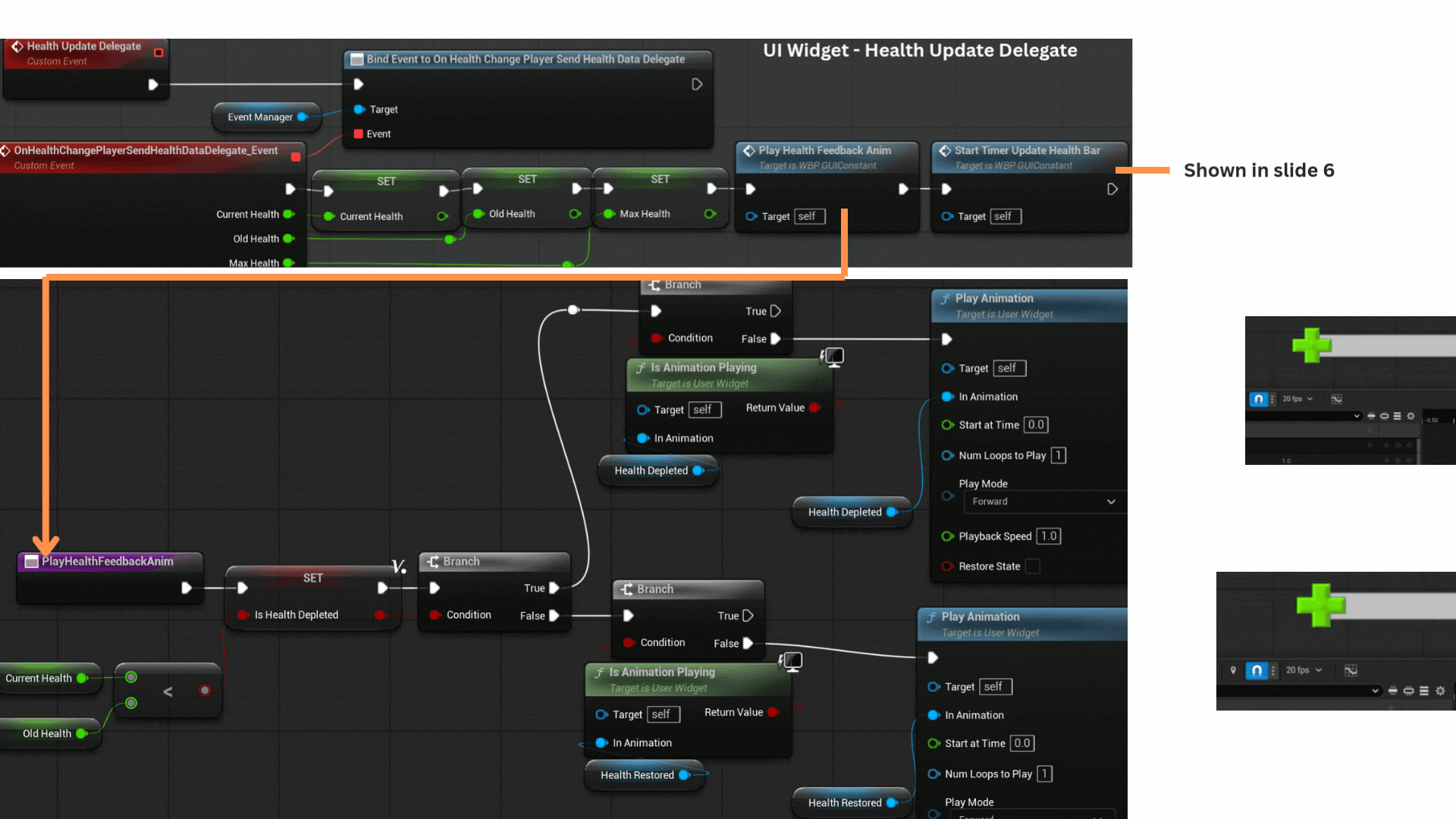
Task: Click delegate pin on Health Update Delegate event
Action: pos(158,52)
